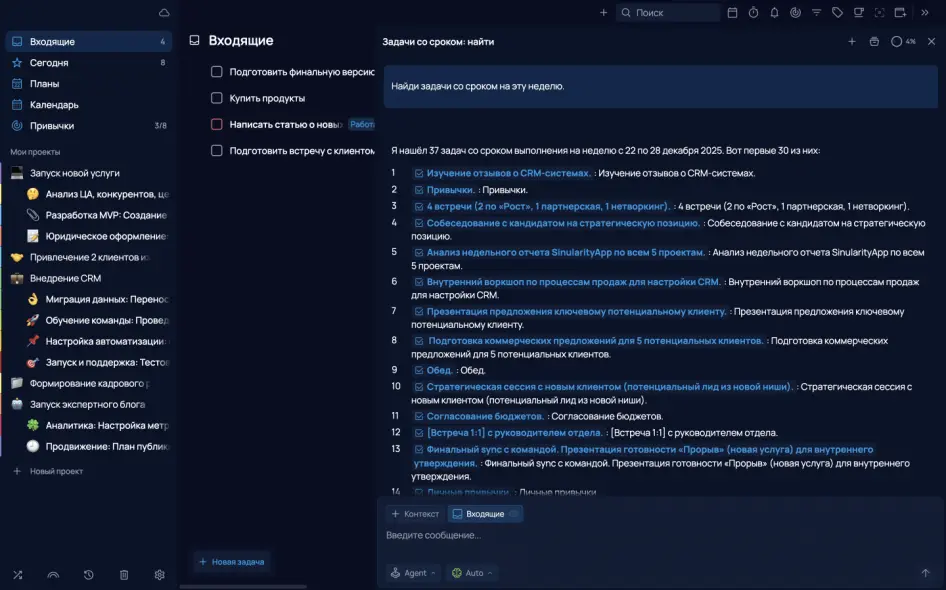Screen dimensions: 946x590
Task: Open the Agent mode dropdown
Action: (x=413, y=573)
